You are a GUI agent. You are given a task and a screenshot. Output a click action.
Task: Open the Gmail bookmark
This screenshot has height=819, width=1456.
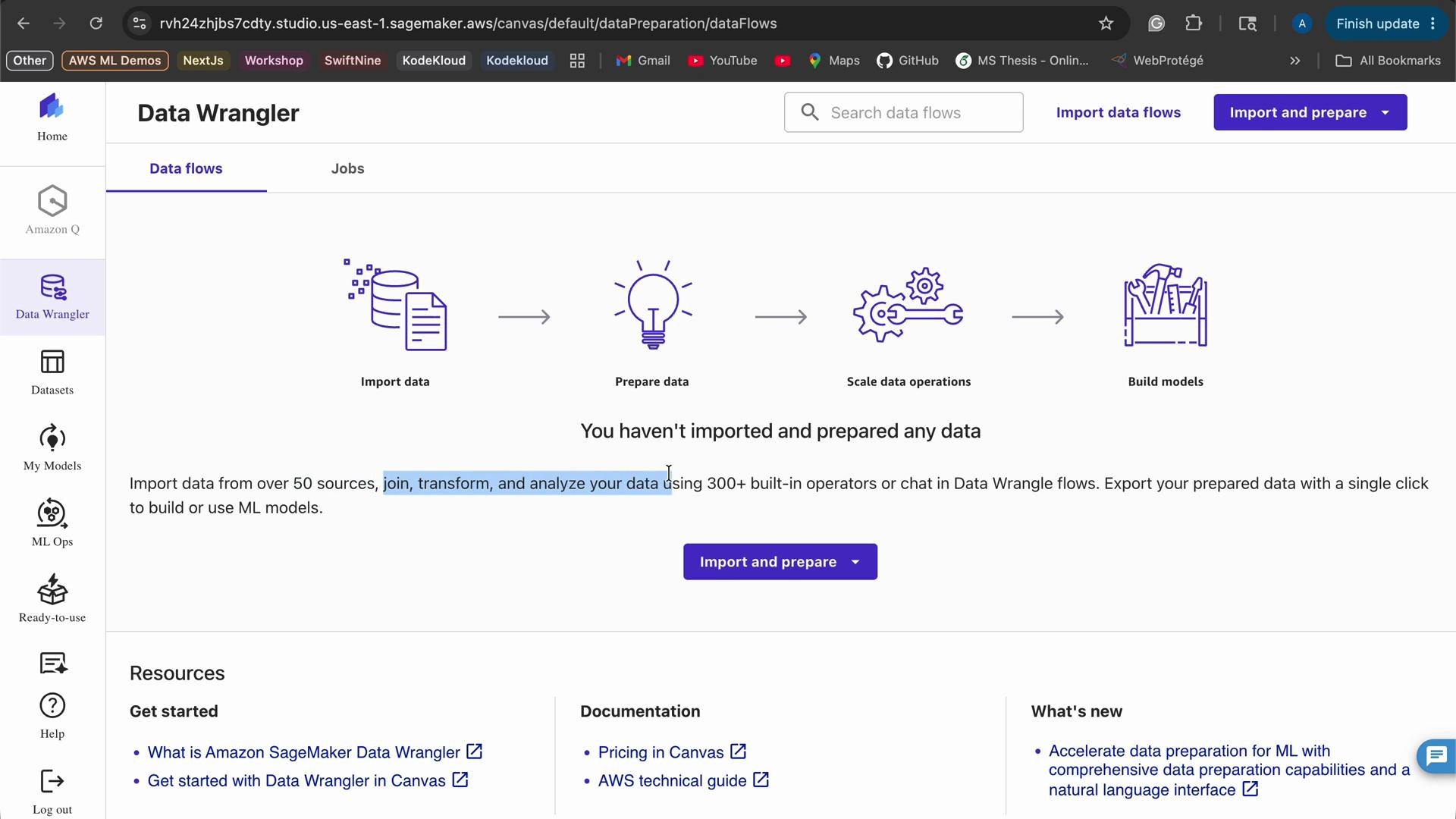pos(643,61)
